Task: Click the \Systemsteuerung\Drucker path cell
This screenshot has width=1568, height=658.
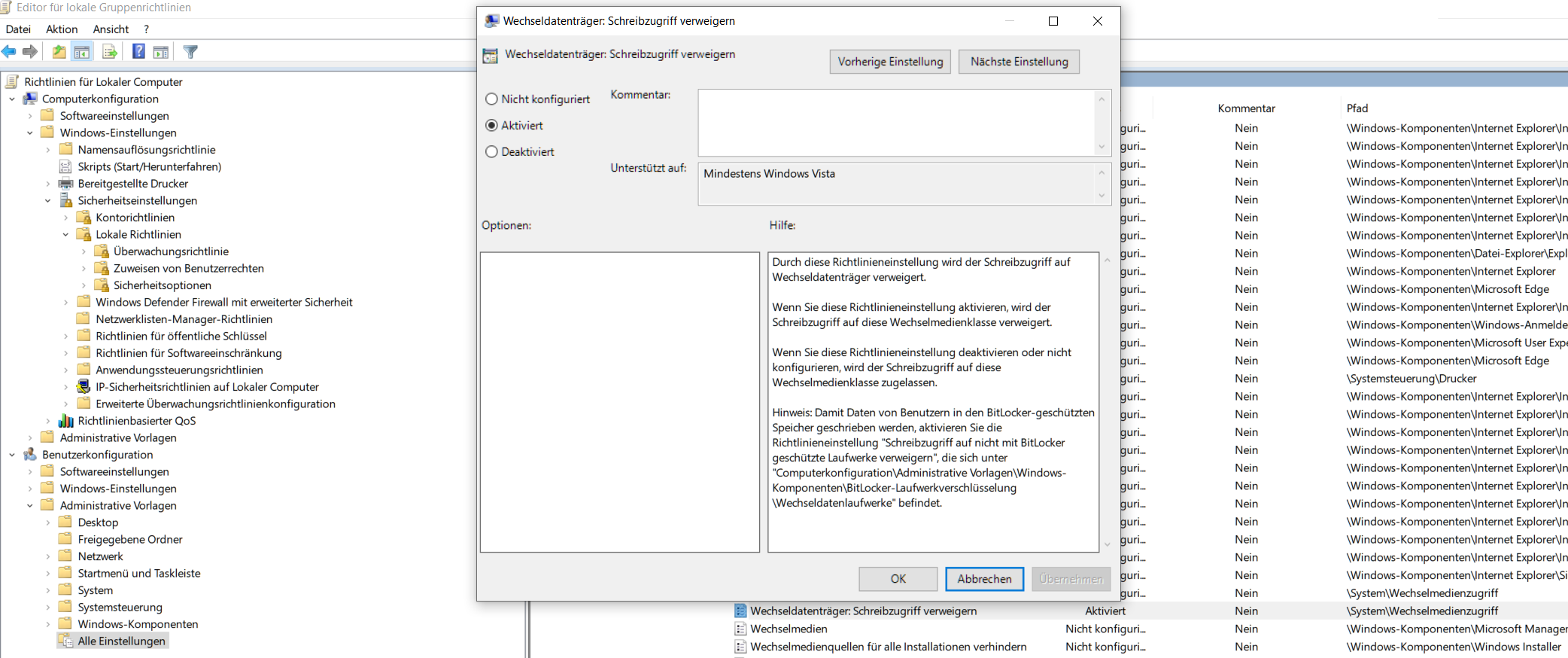Action: 1412,379
